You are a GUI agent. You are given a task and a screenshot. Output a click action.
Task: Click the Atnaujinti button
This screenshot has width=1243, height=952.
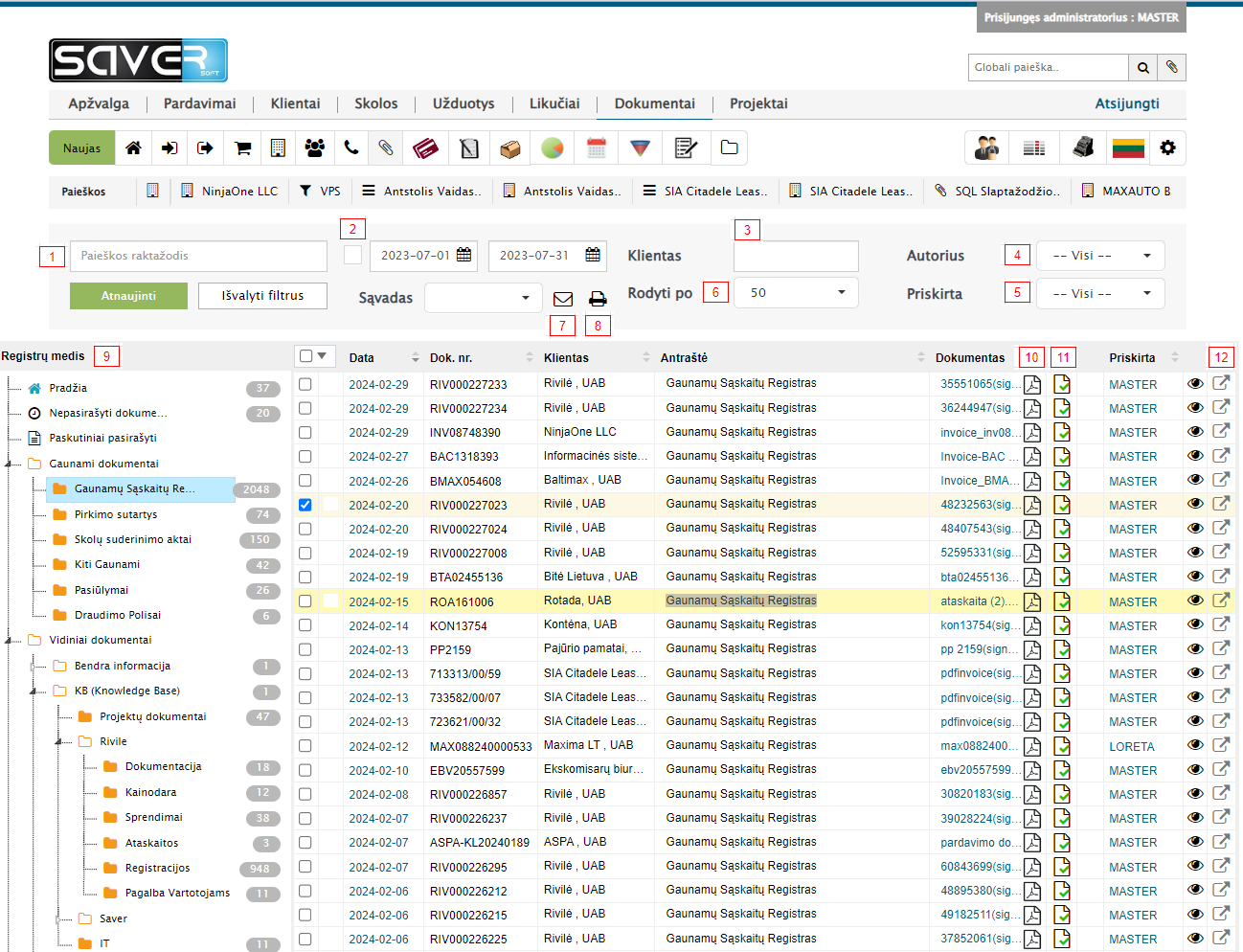(128, 296)
